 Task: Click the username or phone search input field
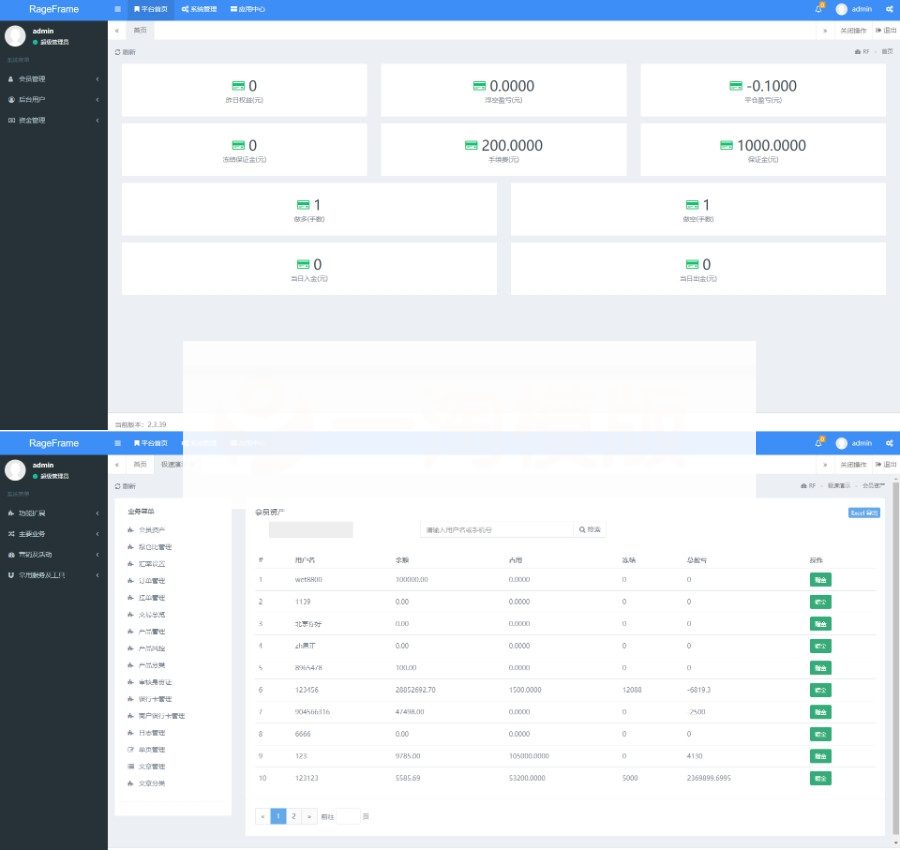click(496, 530)
